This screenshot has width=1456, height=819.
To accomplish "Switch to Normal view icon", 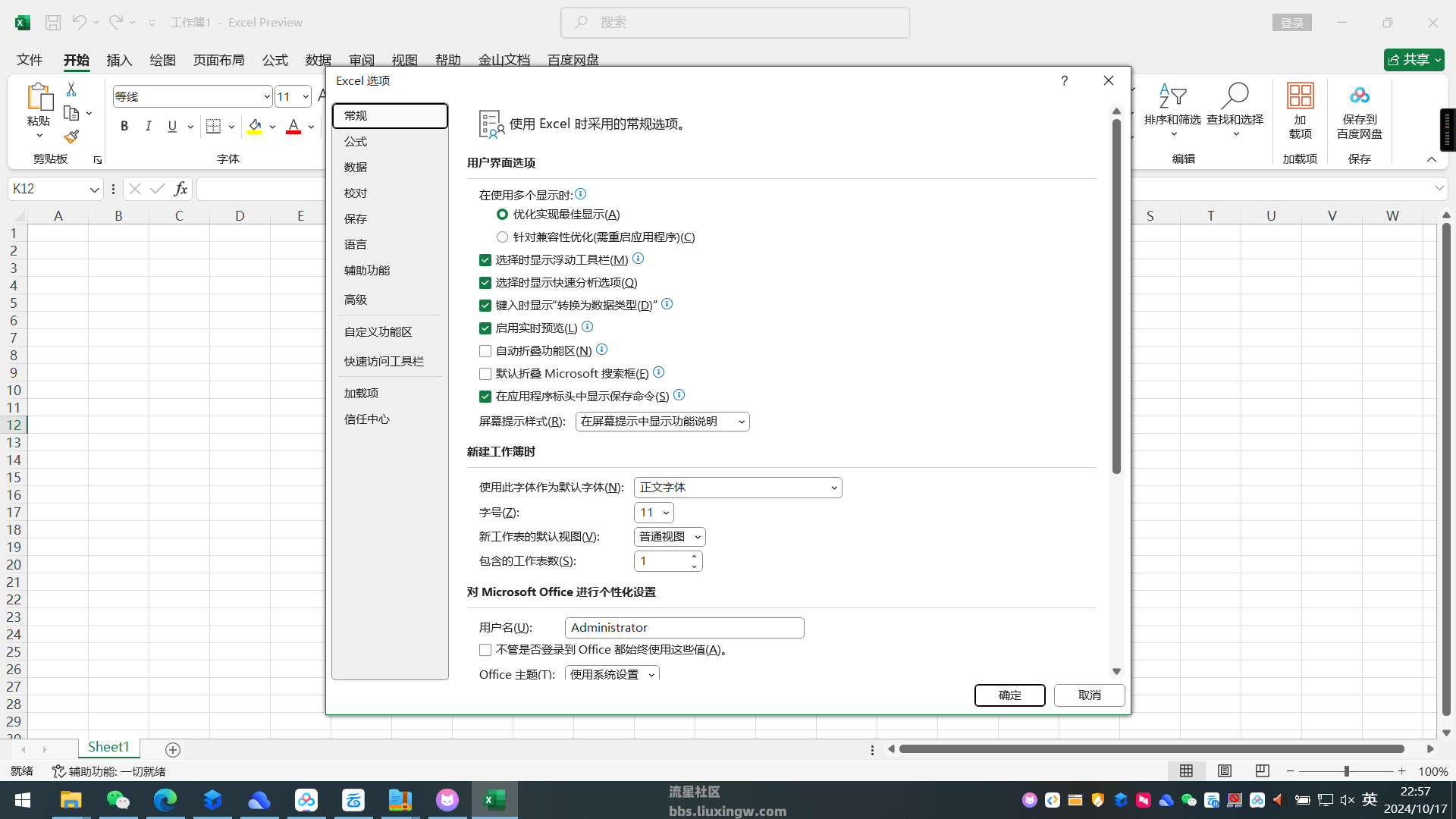I will tap(1187, 771).
